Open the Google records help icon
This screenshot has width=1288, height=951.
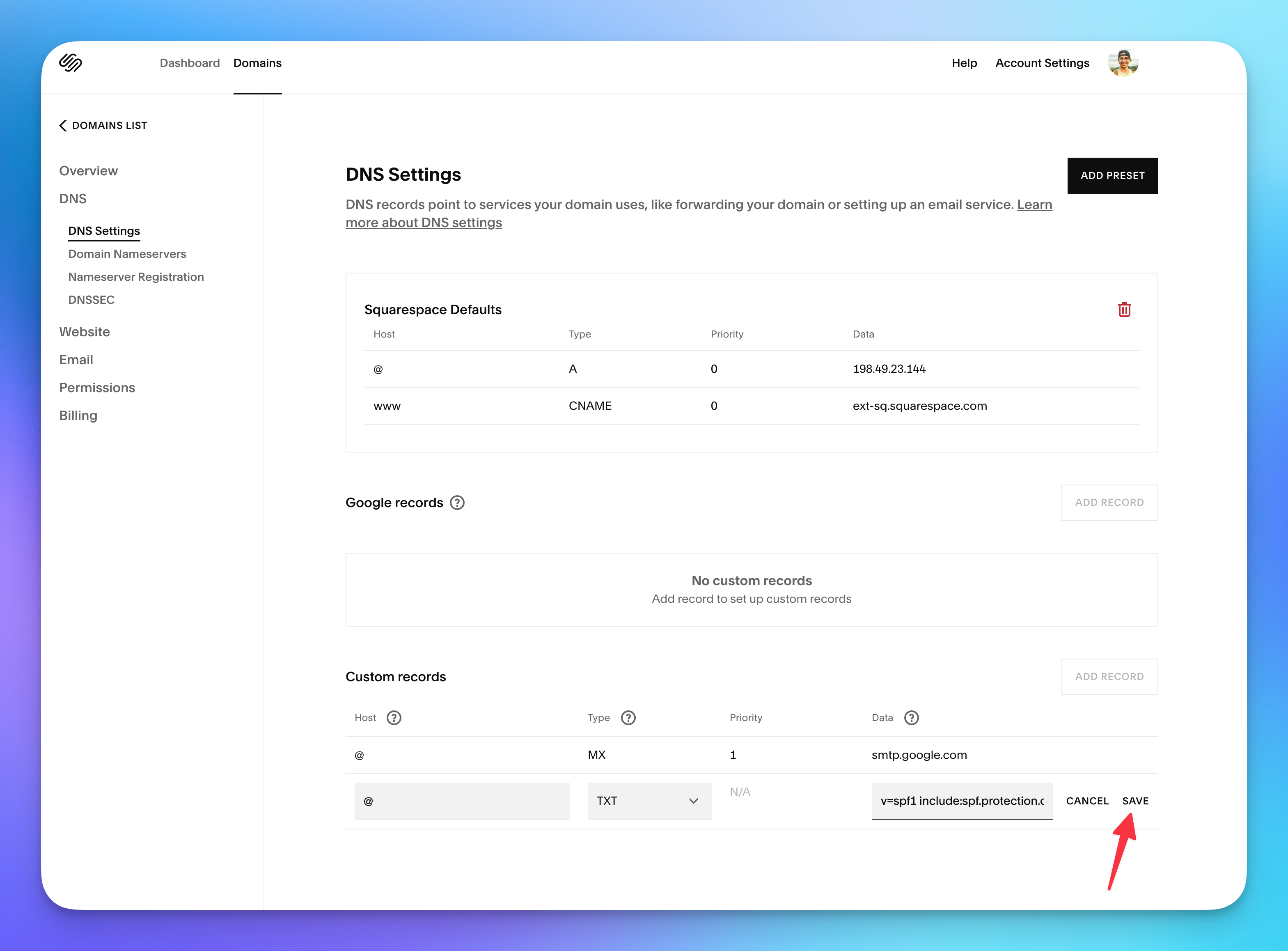[457, 503]
